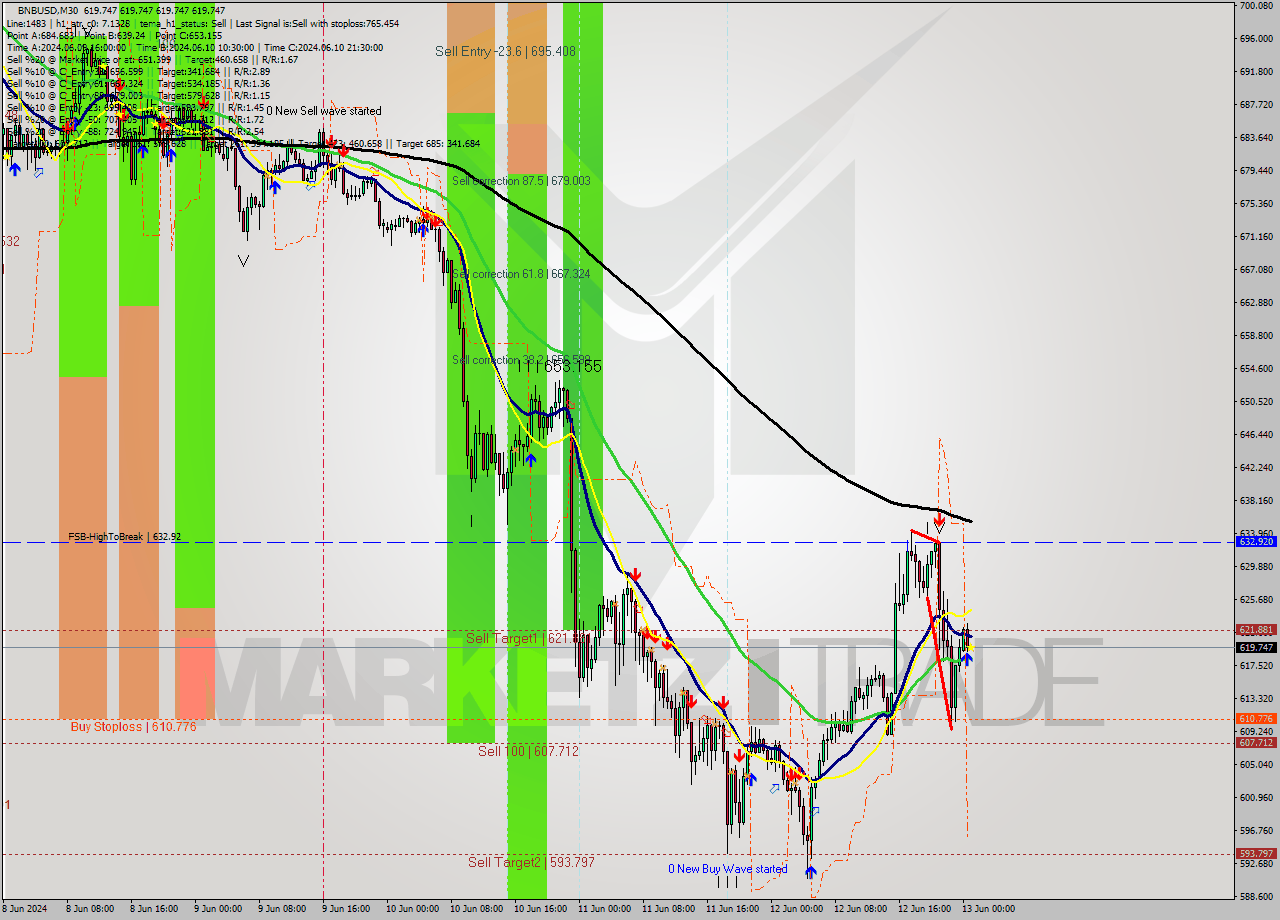Click the 610.776 stoploss price tag on axis

tap(1256, 719)
